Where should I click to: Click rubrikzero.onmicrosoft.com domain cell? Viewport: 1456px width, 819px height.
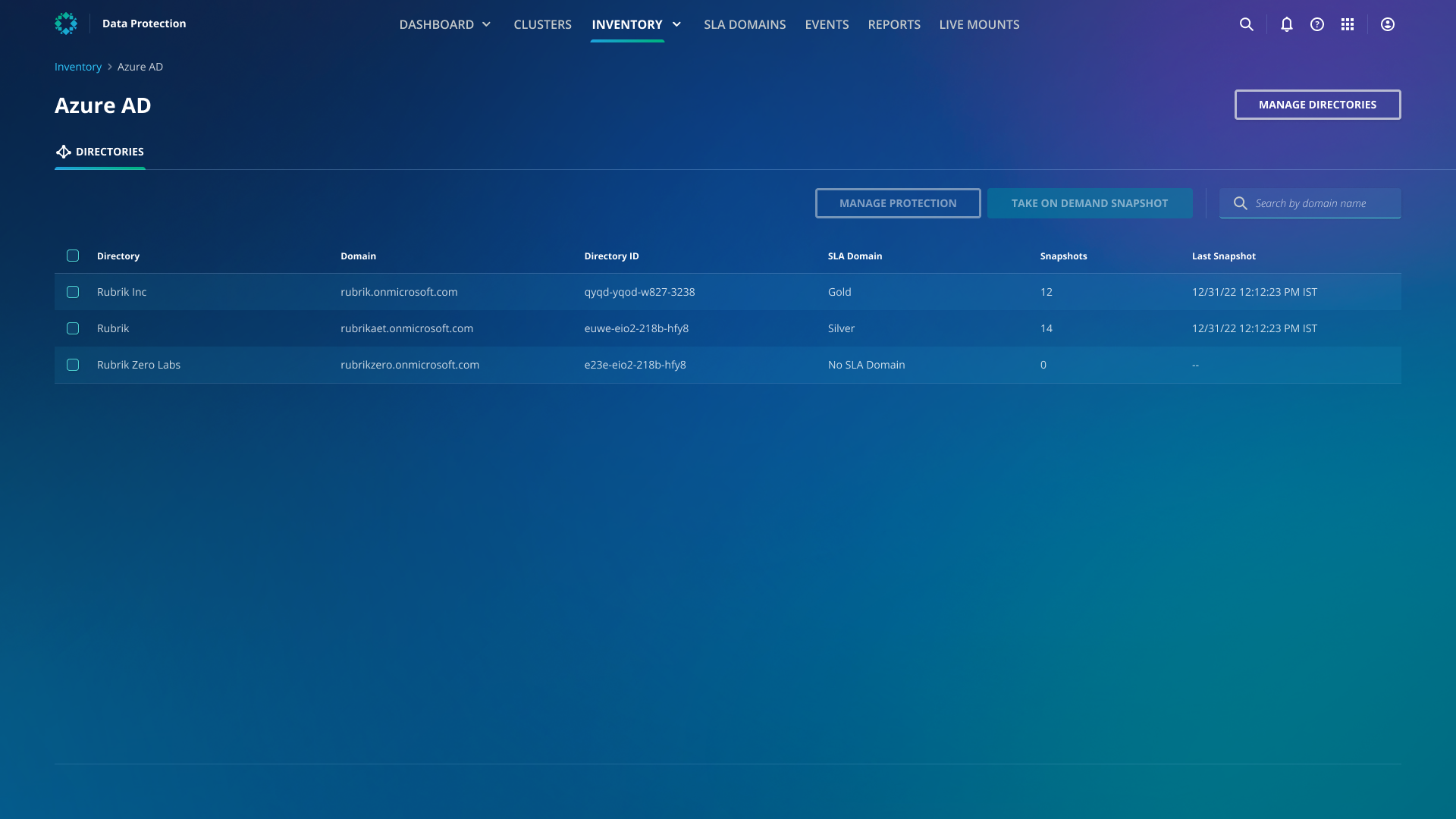tap(409, 365)
